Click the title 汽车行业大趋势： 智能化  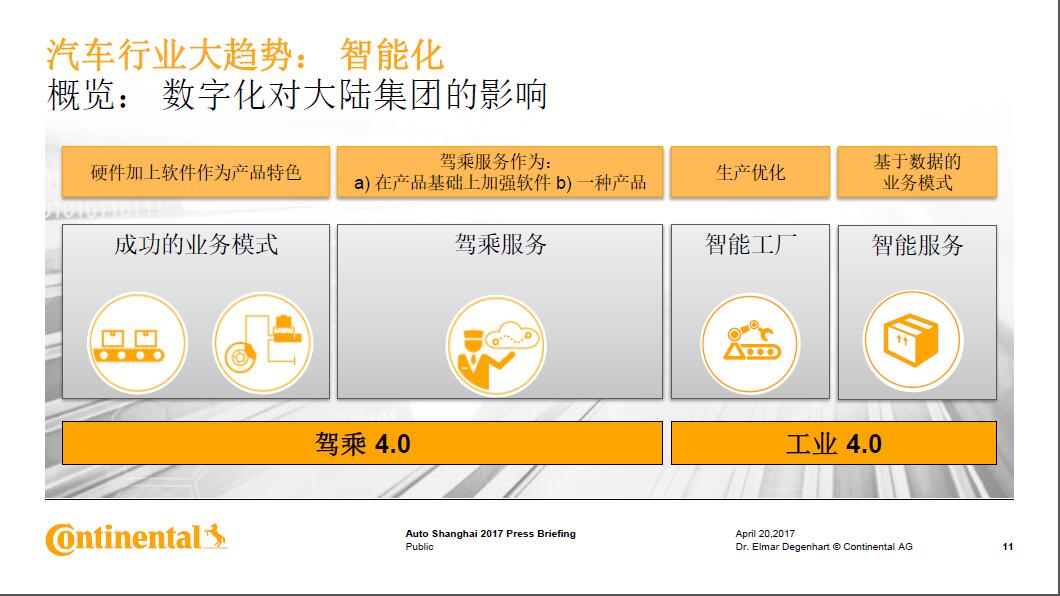tap(245, 55)
